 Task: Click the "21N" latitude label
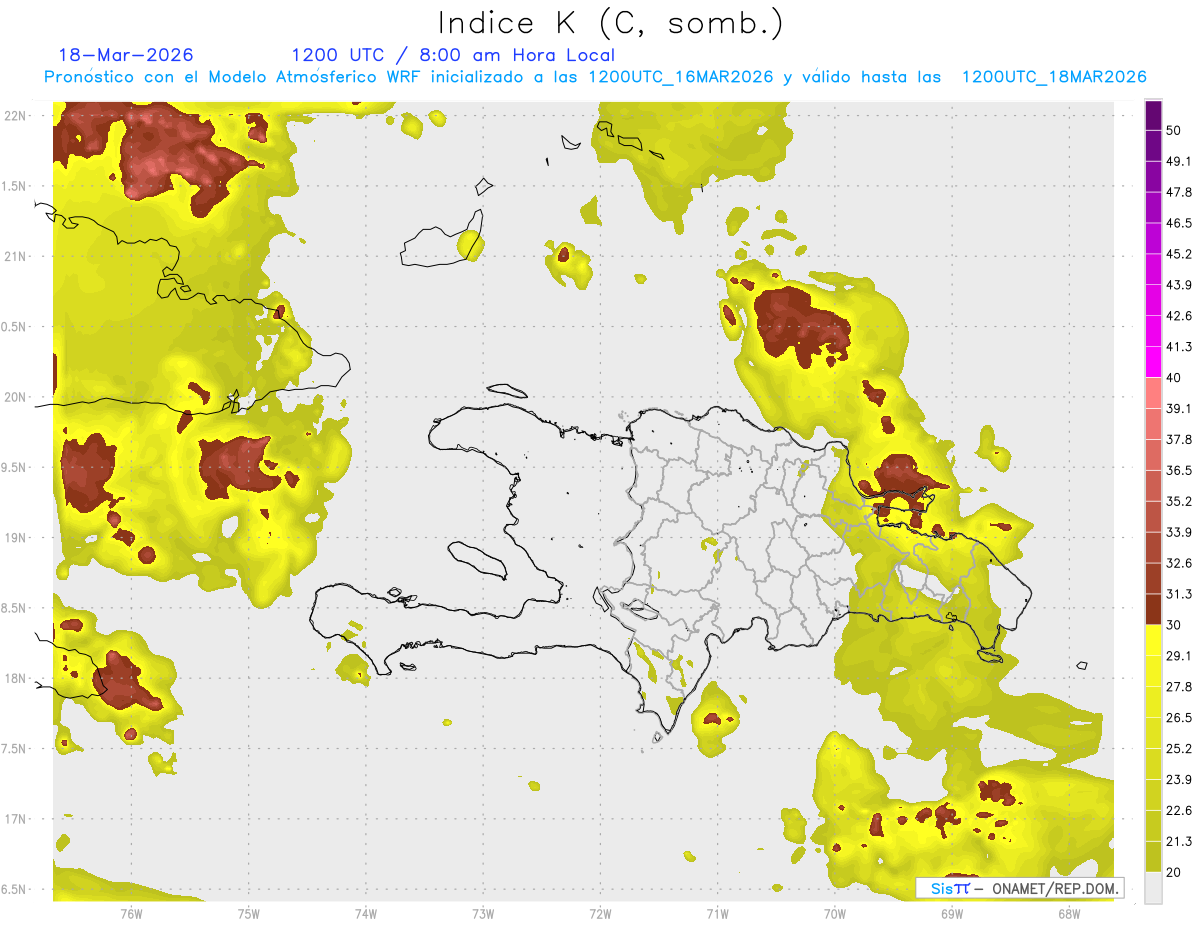(16, 256)
